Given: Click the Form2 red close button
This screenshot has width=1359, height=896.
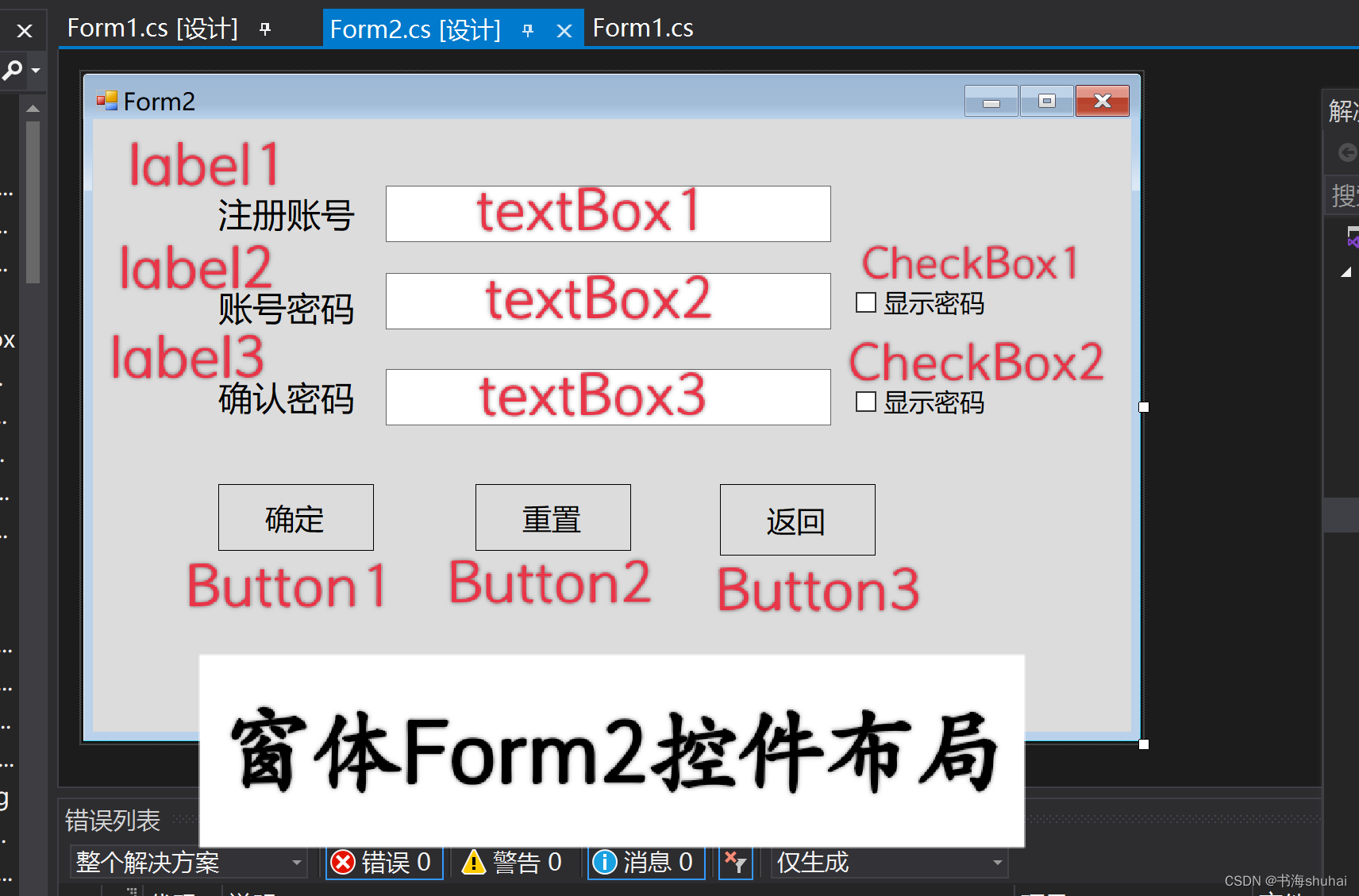Looking at the screenshot, I should [x=1103, y=102].
